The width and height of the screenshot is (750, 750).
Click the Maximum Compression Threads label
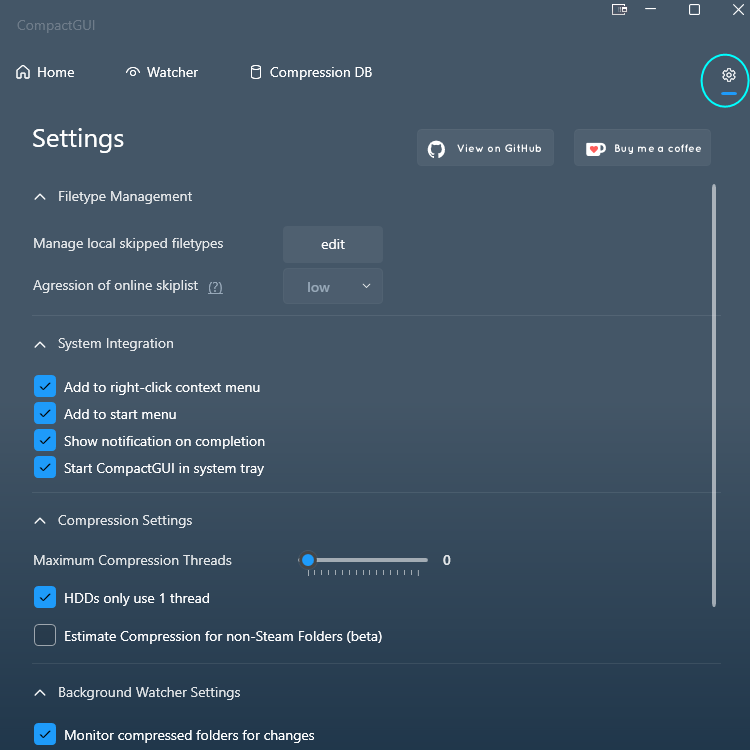132,560
